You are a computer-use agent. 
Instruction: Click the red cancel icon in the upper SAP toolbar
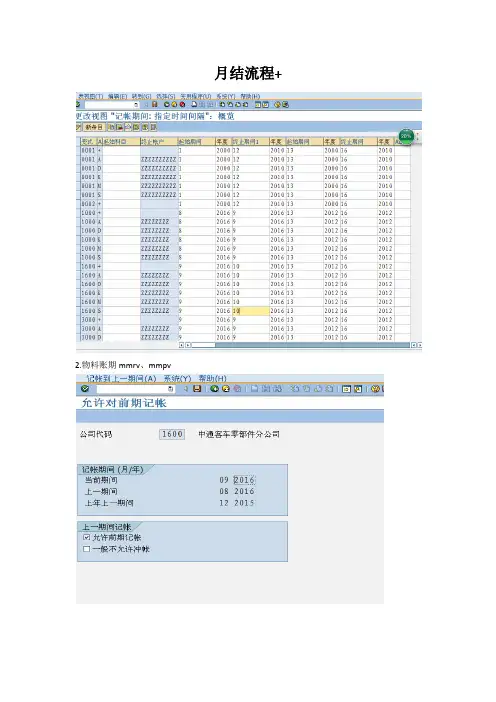tap(182, 104)
